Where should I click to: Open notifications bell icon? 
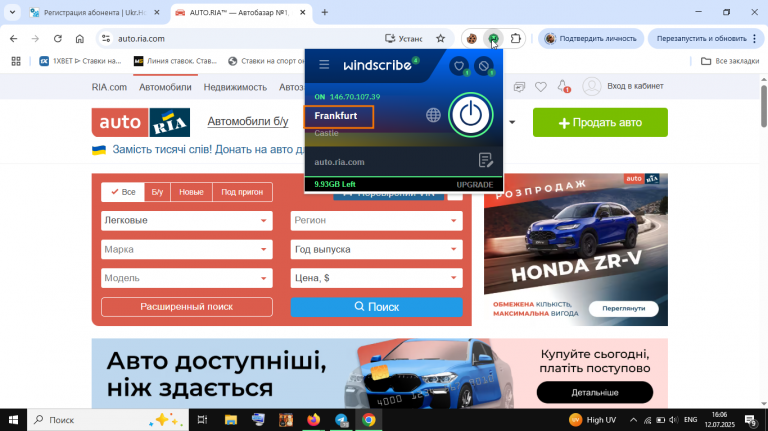tap(563, 86)
